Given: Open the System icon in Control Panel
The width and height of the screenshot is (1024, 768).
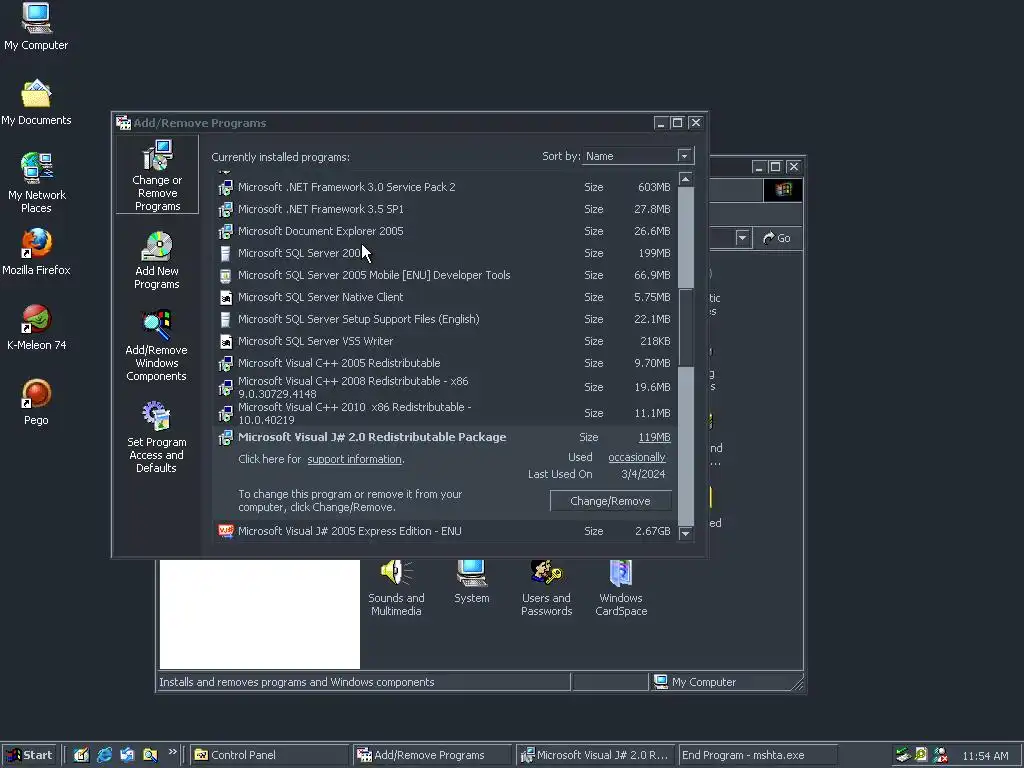Looking at the screenshot, I should (x=472, y=581).
